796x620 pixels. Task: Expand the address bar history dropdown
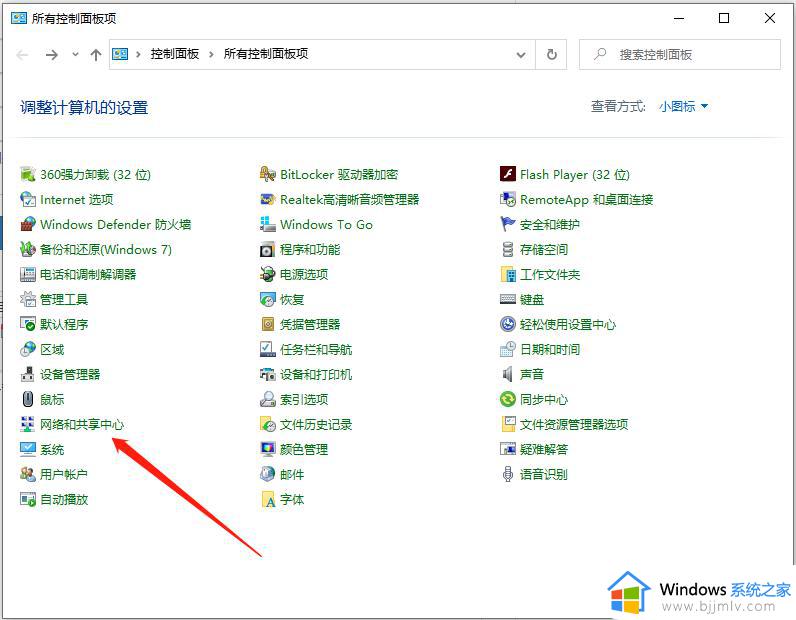coord(521,54)
